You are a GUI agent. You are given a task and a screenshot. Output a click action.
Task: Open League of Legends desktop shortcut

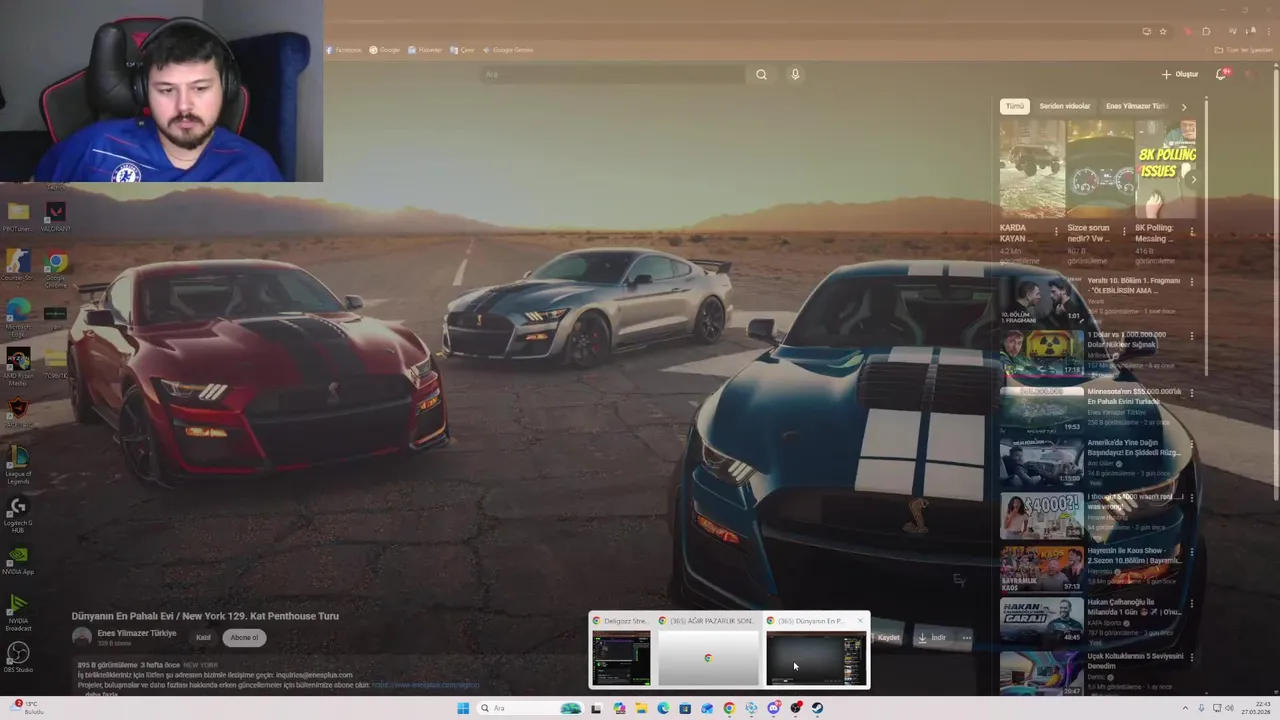click(x=18, y=465)
